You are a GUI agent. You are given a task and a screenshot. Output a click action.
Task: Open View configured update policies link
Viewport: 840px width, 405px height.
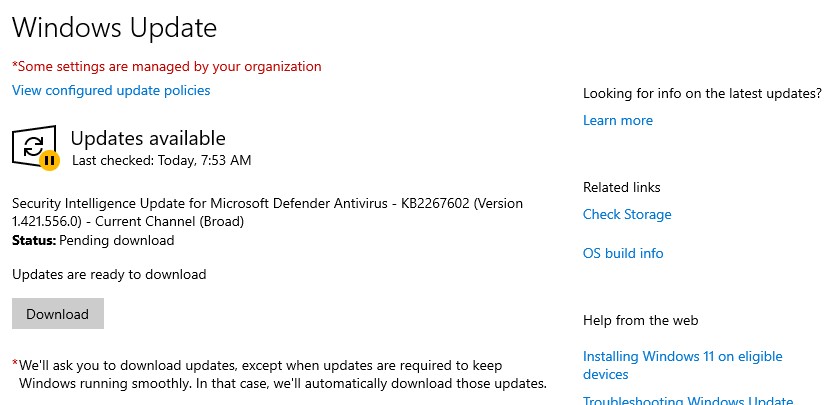(x=111, y=90)
